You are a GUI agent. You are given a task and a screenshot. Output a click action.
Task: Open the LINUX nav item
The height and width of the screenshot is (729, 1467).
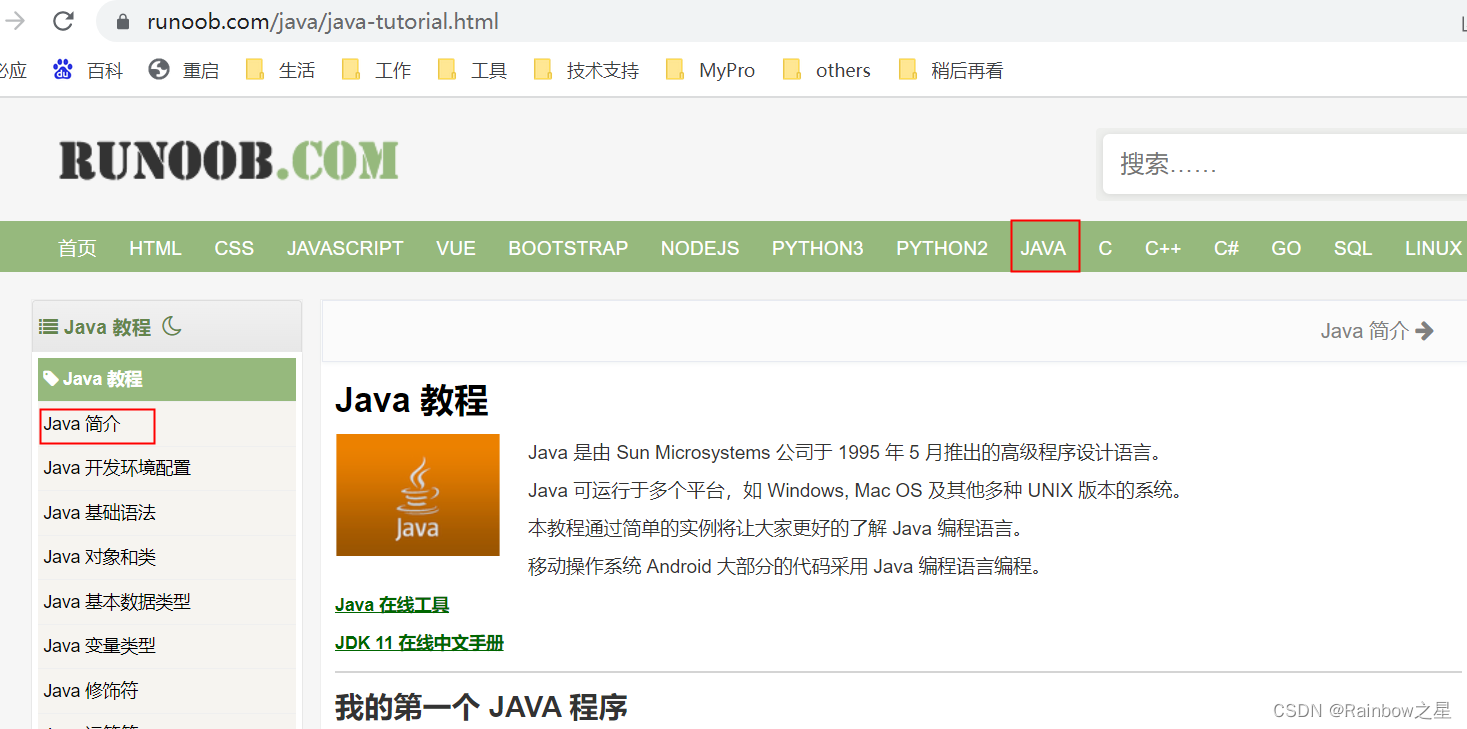(1434, 248)
